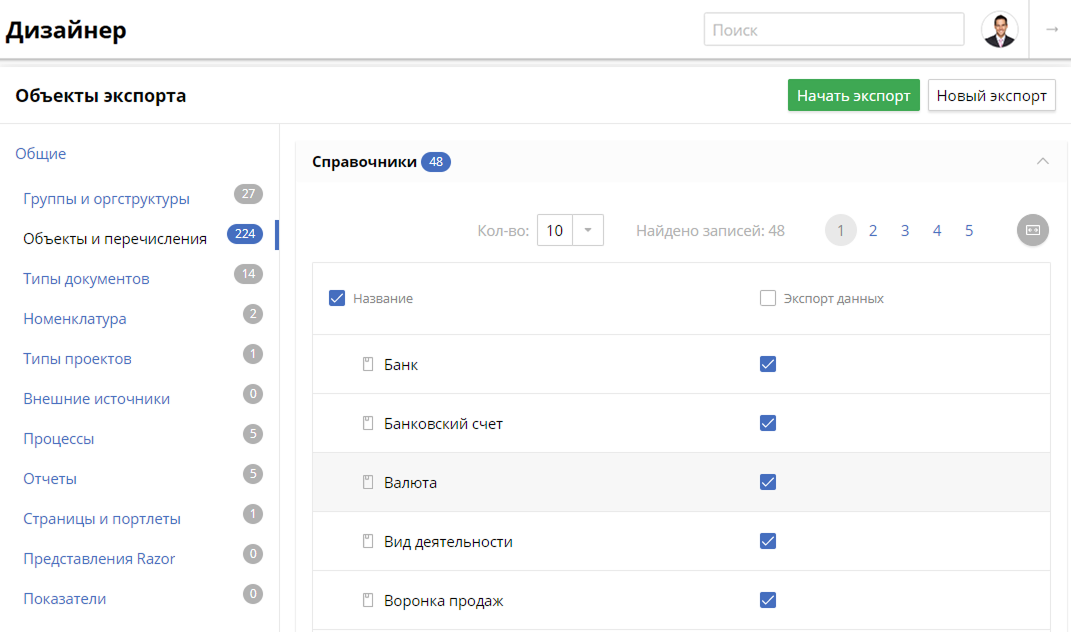Uncheck data export for Банк
1071x632 pixels.
tap(768, 364)
